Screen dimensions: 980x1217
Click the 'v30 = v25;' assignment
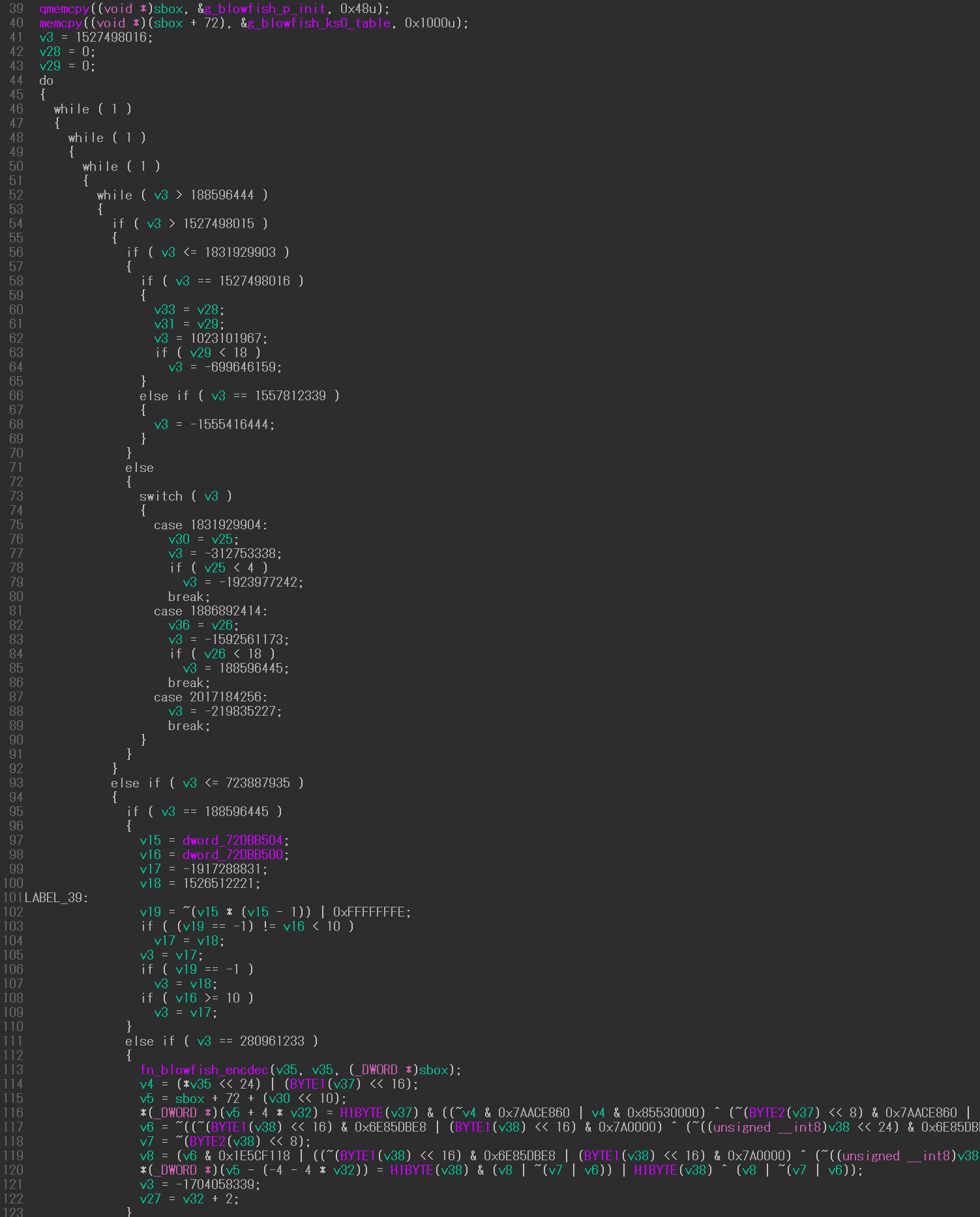pyautogui.click(x=203, y=539)
